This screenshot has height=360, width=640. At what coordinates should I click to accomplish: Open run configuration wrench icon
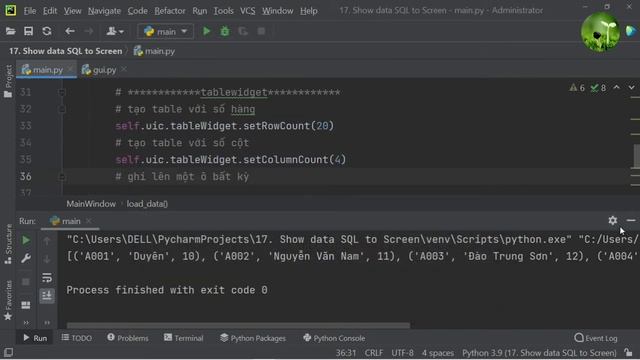26,258
